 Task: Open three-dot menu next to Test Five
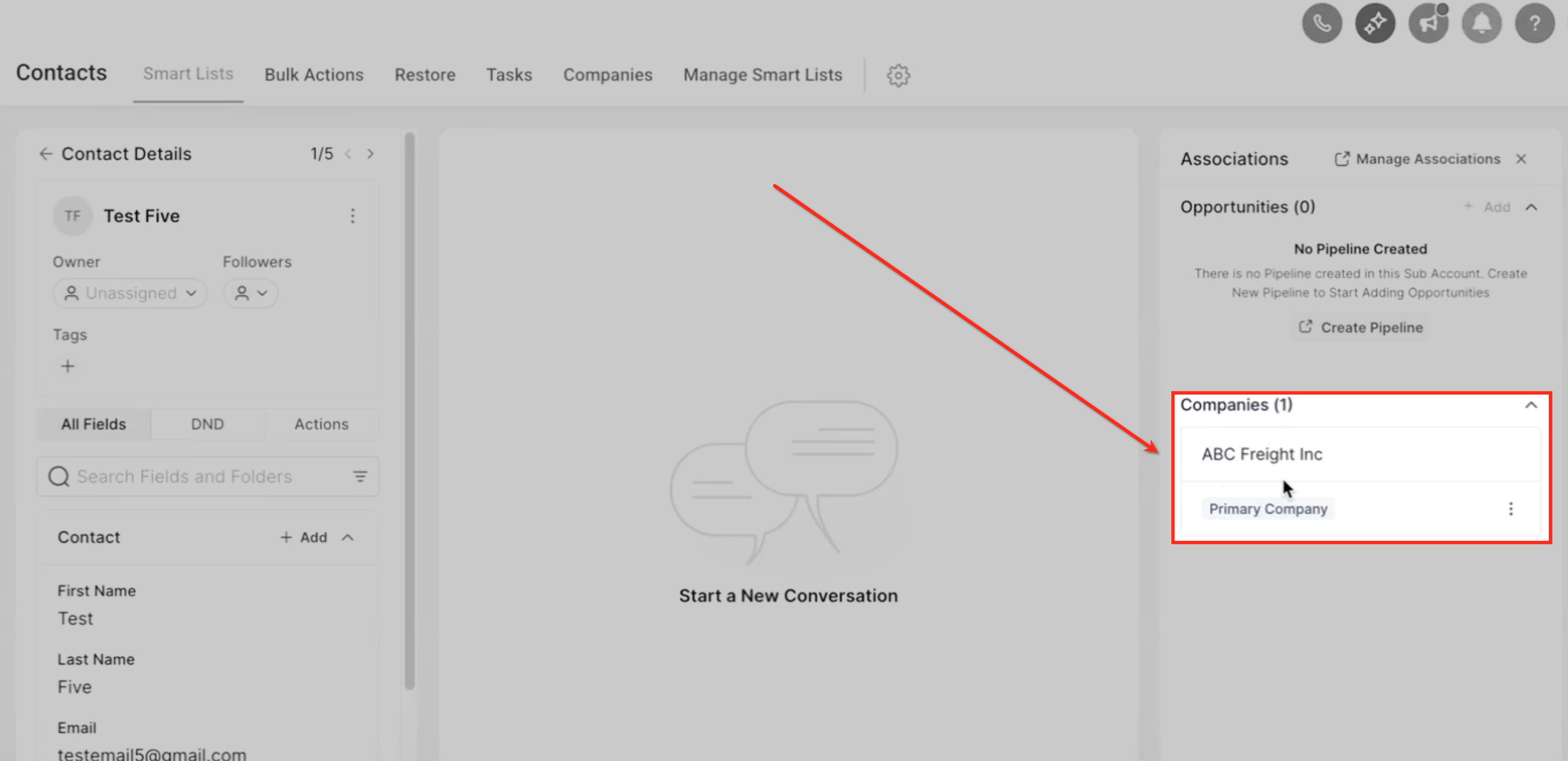pos(353,216)
